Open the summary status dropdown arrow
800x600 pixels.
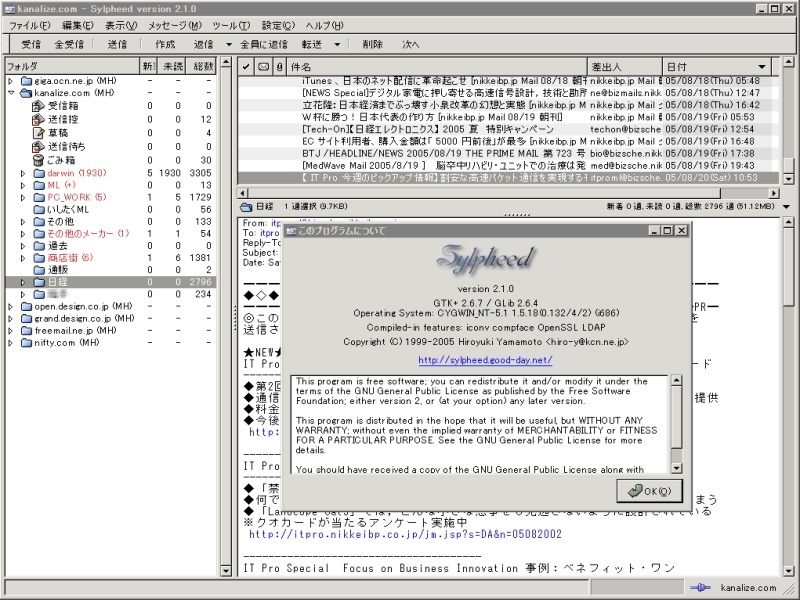pos(786,207)
